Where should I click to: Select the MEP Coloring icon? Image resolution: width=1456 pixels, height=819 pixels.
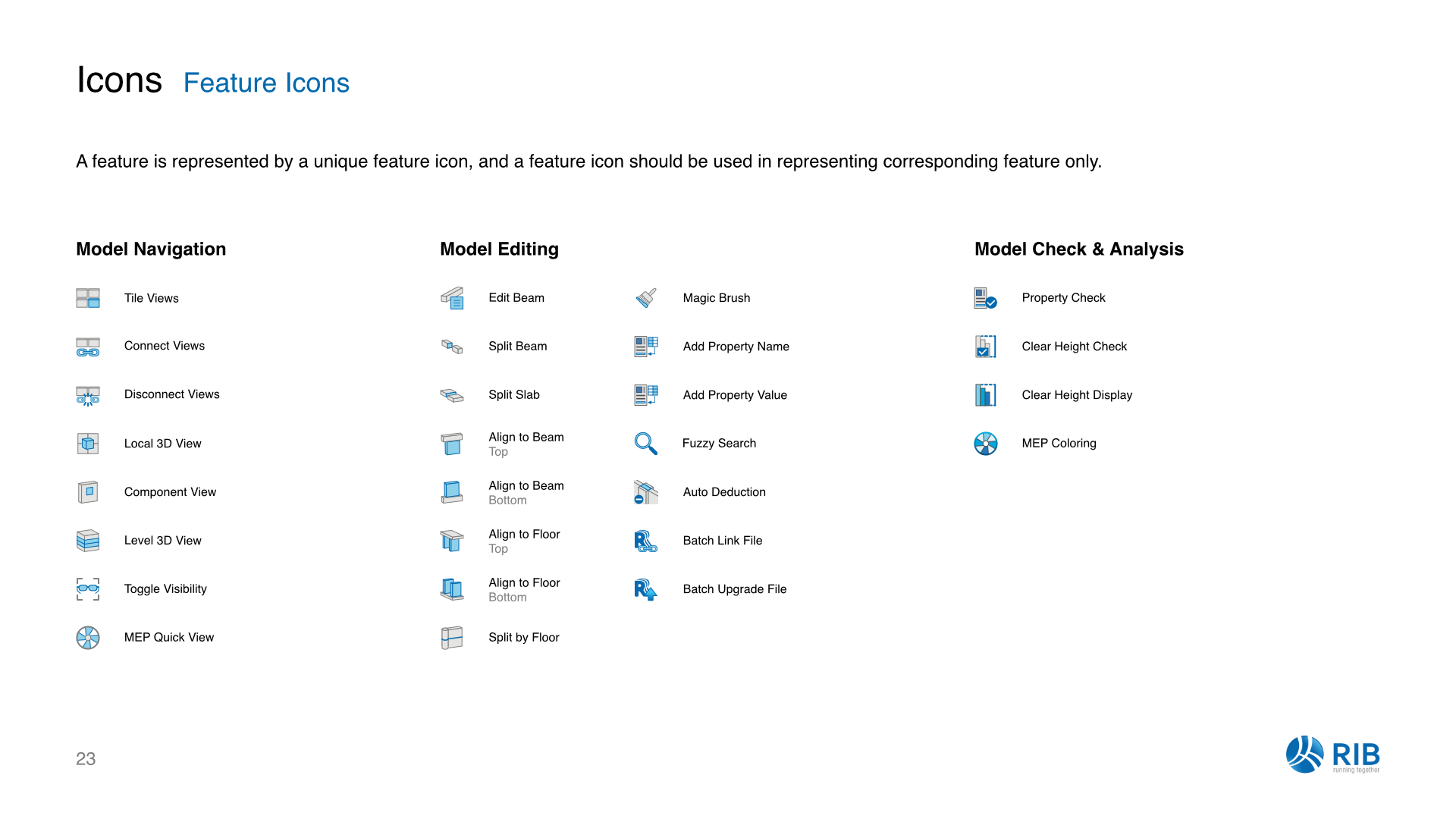point(985,444)
